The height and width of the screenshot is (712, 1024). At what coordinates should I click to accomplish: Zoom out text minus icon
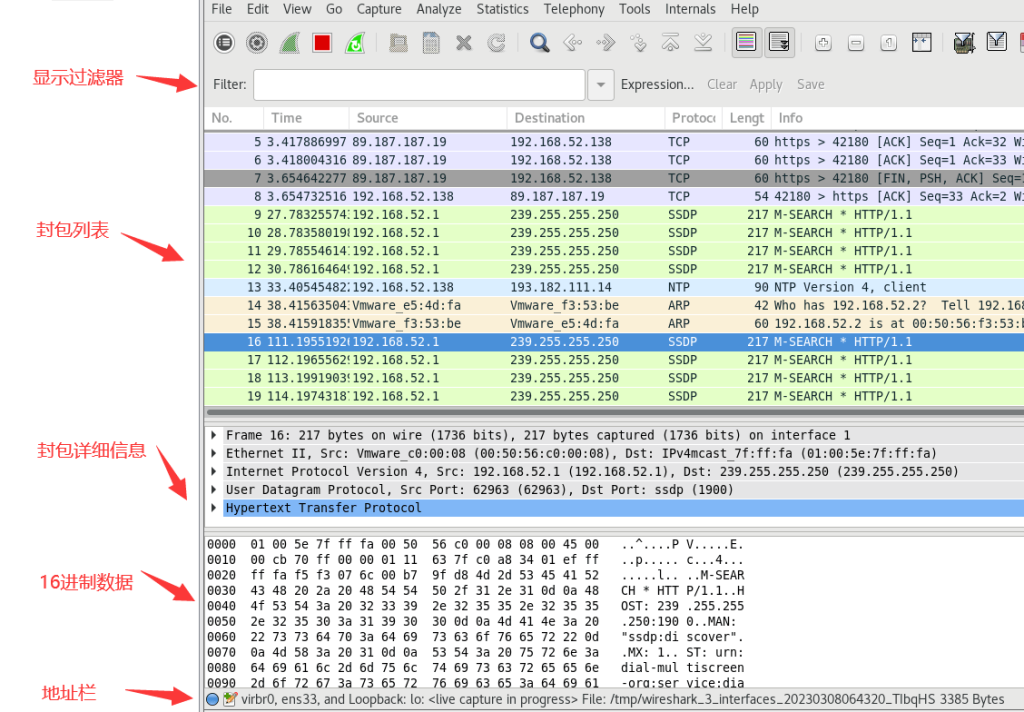(856, 43)
